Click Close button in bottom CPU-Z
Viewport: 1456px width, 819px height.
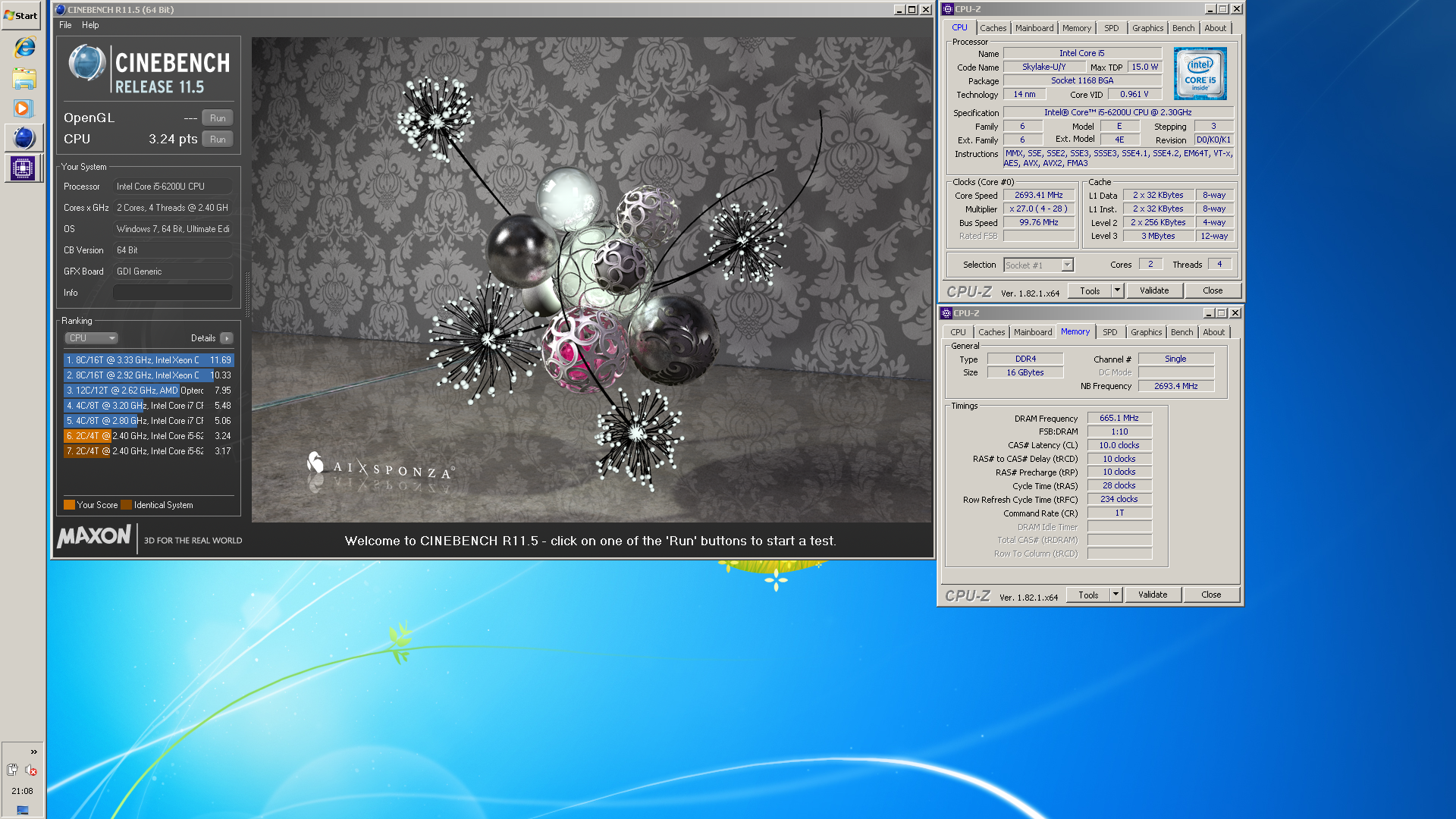pyautogui.click(x=1211, y=595)
